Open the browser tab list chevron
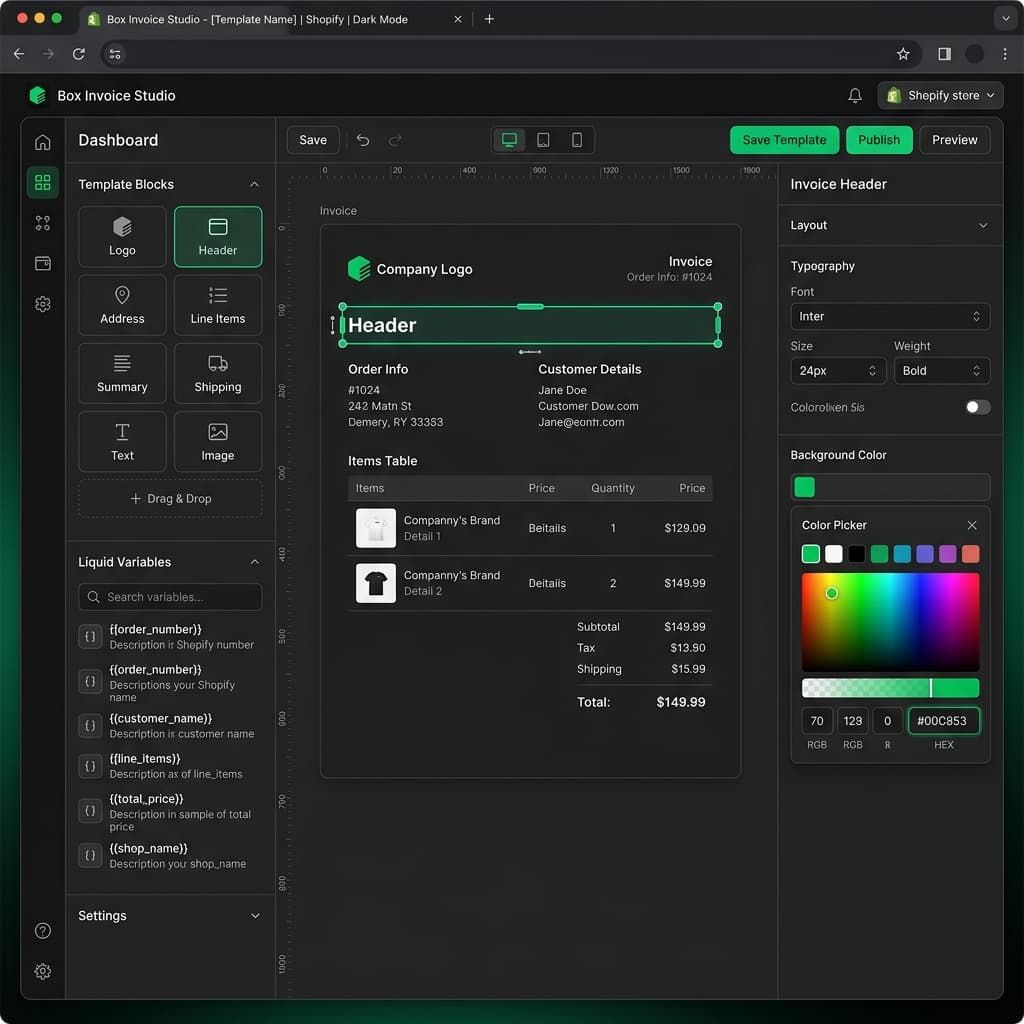Screen dimensions: 1024x1024 tap(1005, 18)
